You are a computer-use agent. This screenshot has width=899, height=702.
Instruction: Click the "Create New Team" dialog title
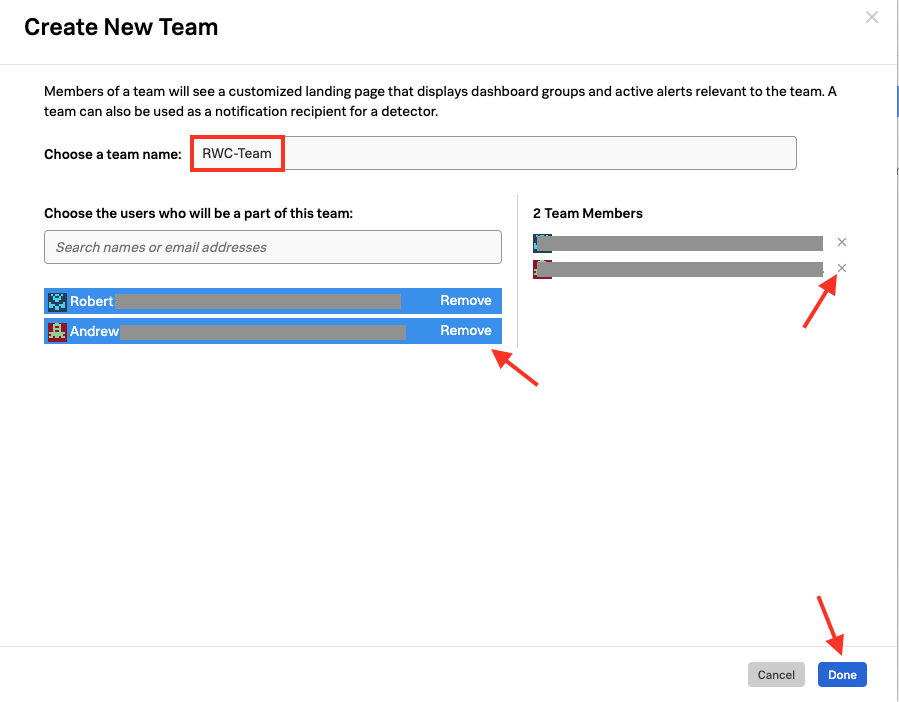pyautogui.click(x=121, y=27)
